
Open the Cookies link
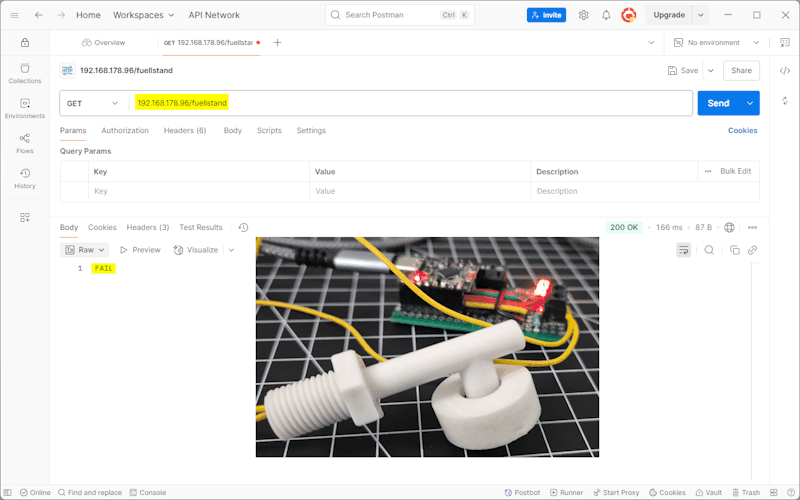coord(742,131)
